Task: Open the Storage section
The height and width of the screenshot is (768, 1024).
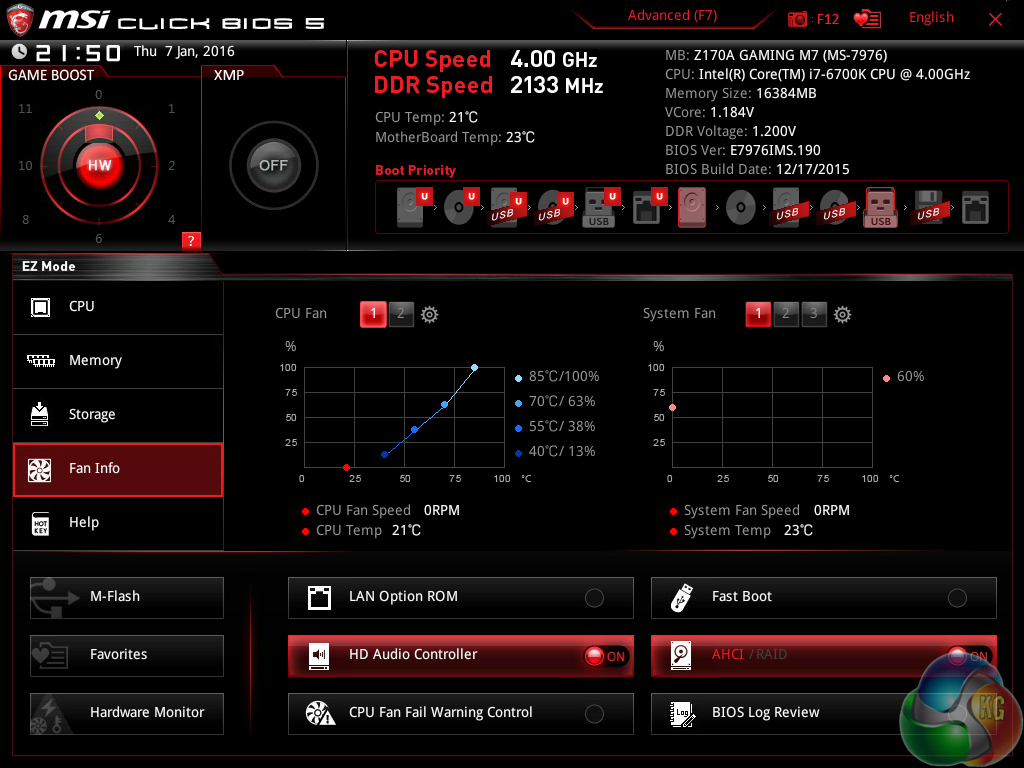Action: 118,415
